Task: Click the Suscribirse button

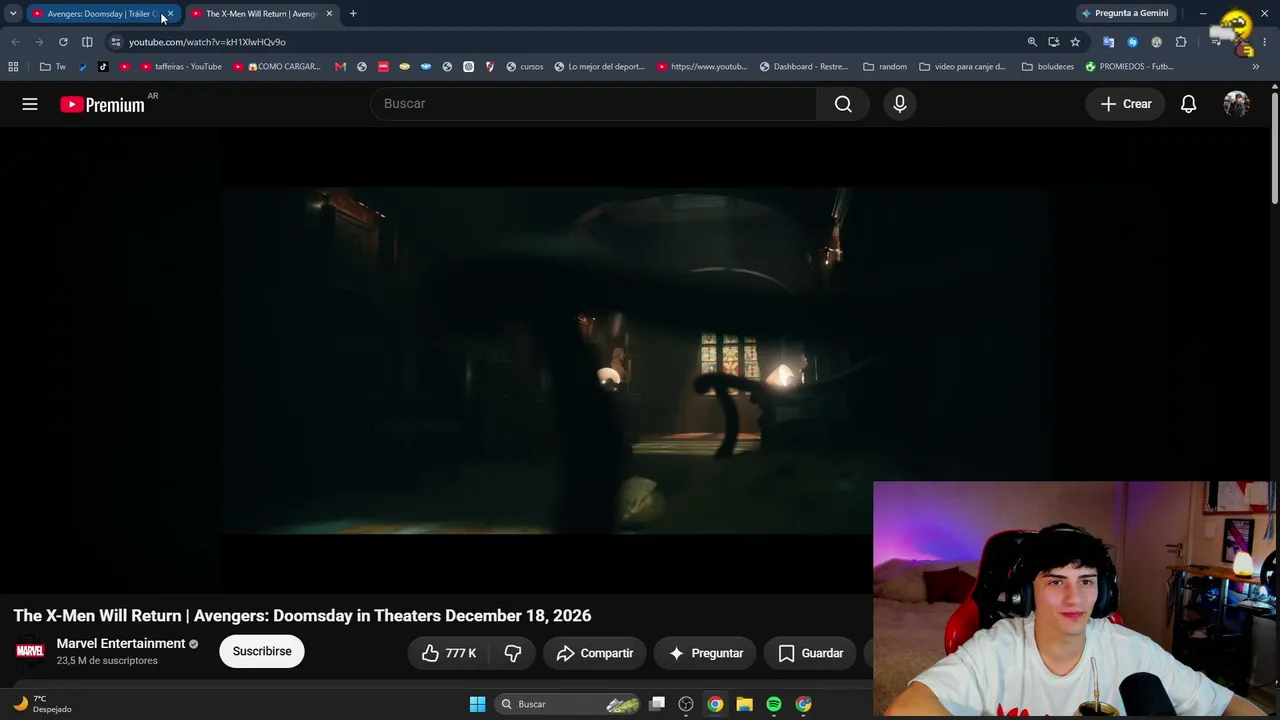Action: point(262,651)
